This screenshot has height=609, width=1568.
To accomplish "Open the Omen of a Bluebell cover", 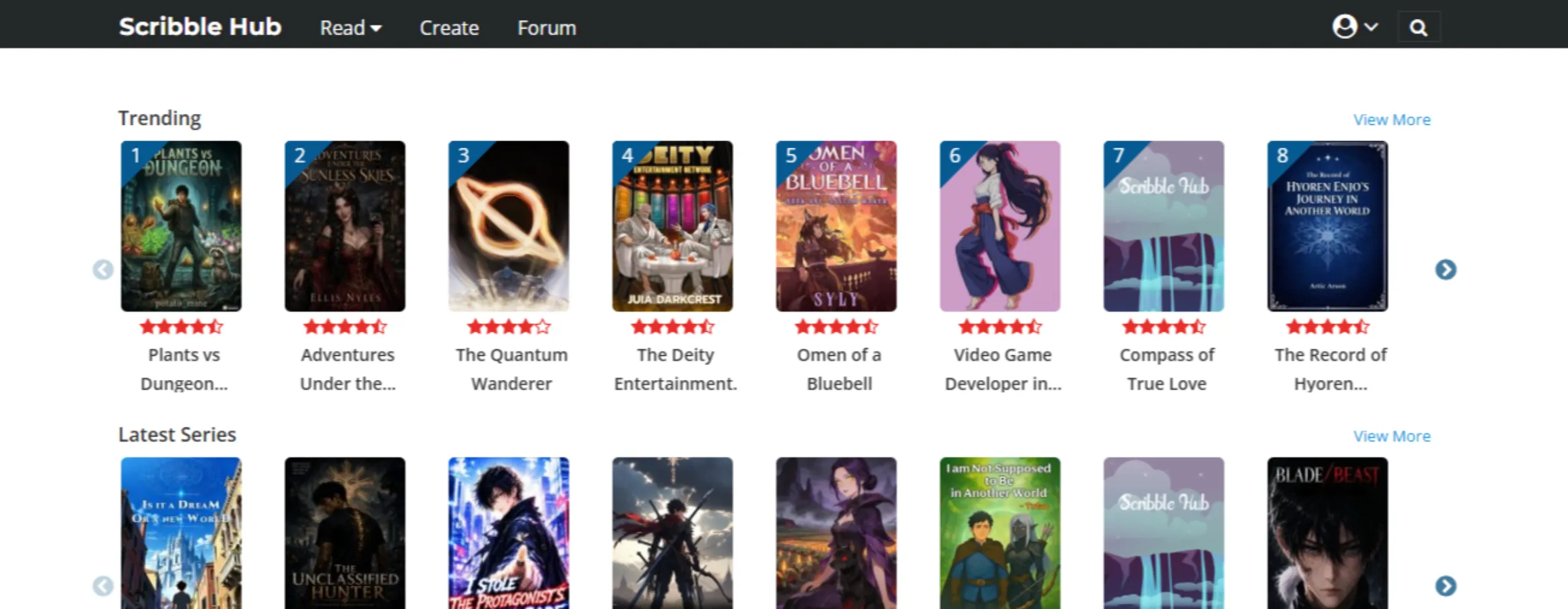I will pyautogui.click(x=836, y=226).
